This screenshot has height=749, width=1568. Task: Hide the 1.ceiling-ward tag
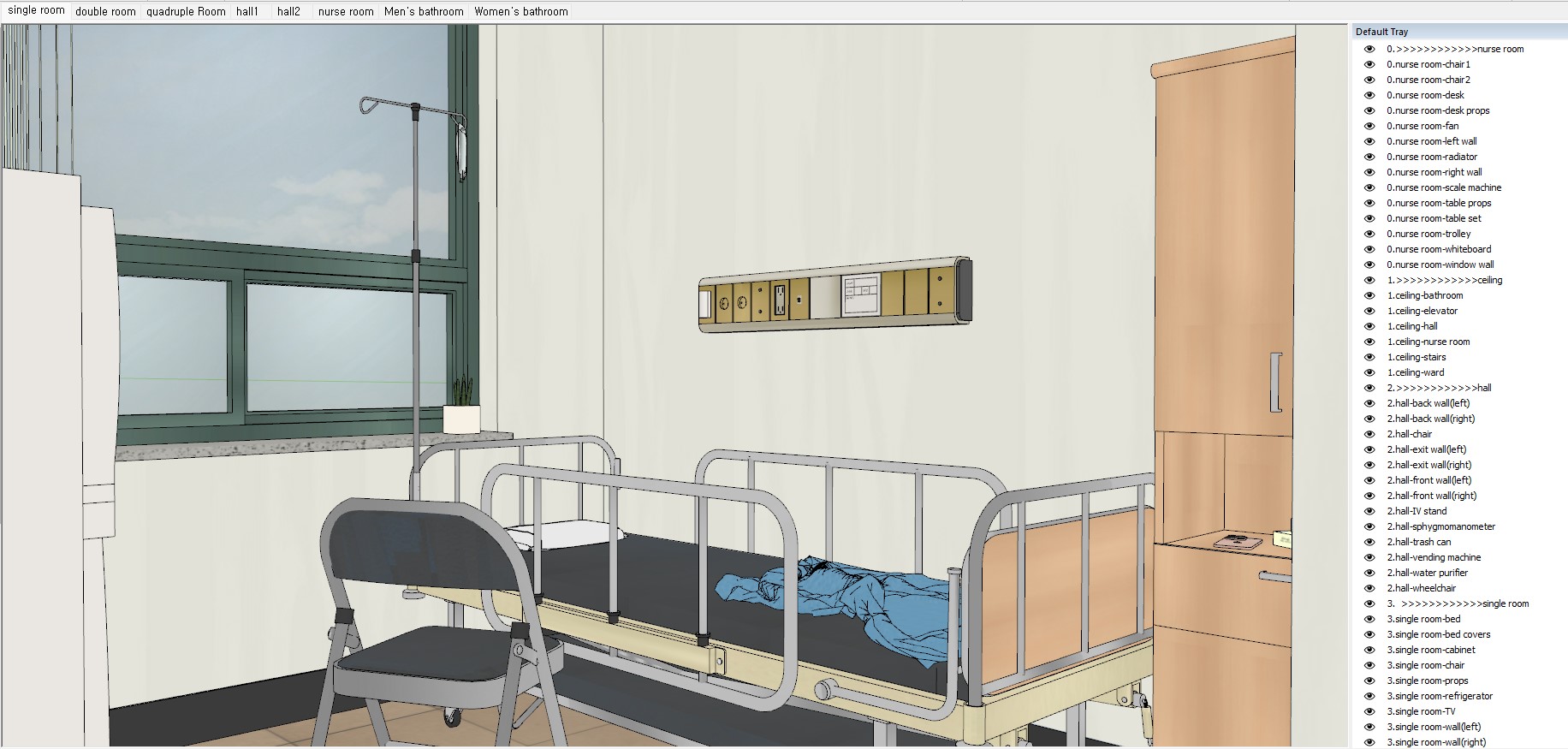1369,372
